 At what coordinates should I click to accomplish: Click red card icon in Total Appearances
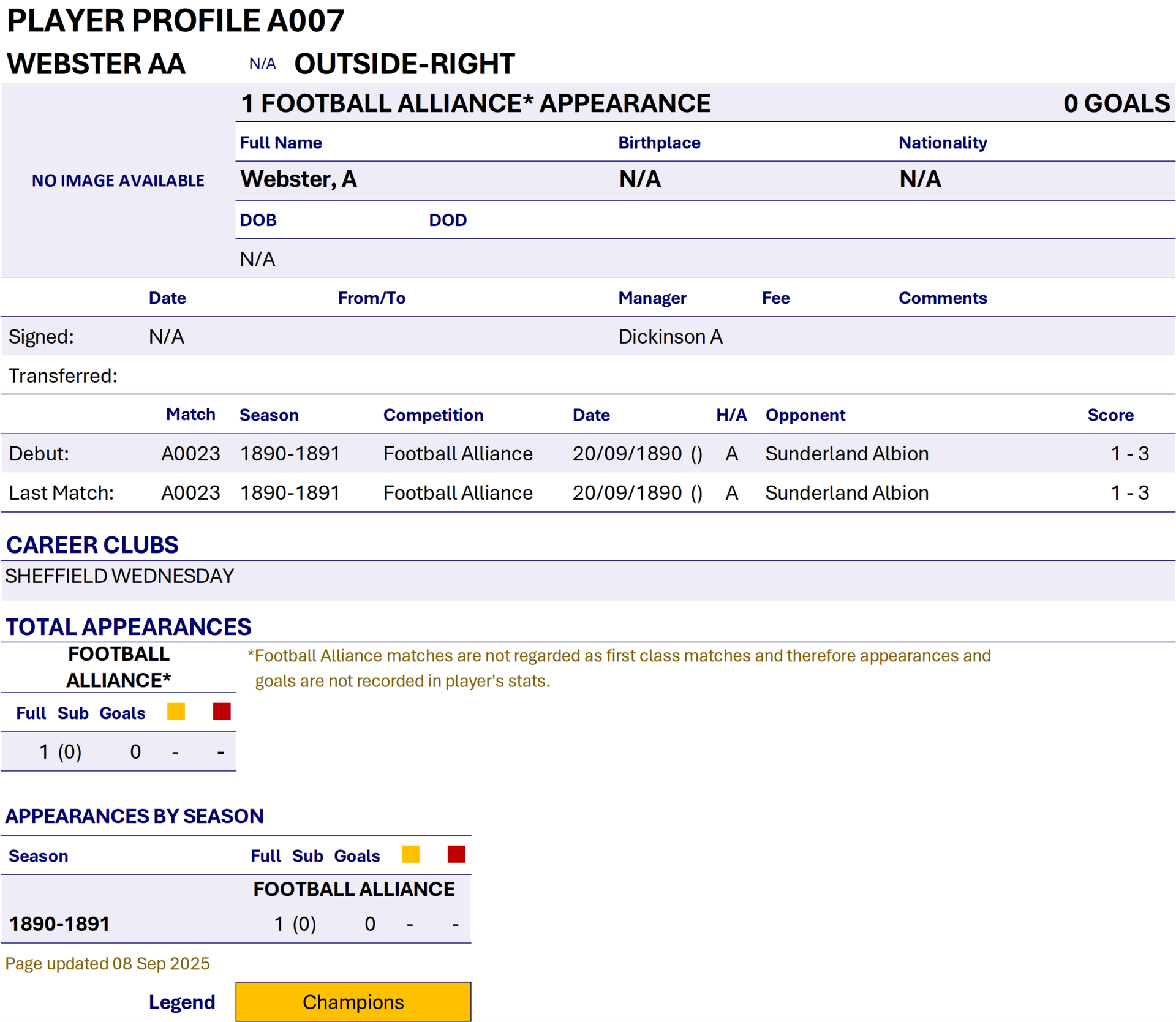222,712
